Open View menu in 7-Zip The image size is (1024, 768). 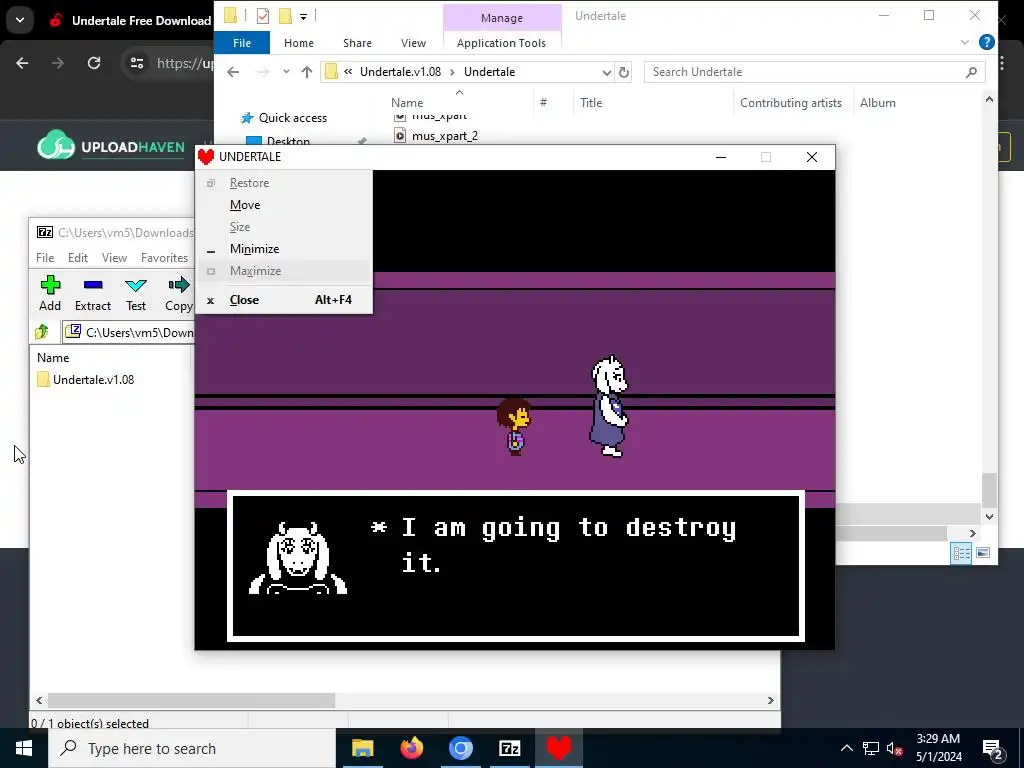pos(114,257)
